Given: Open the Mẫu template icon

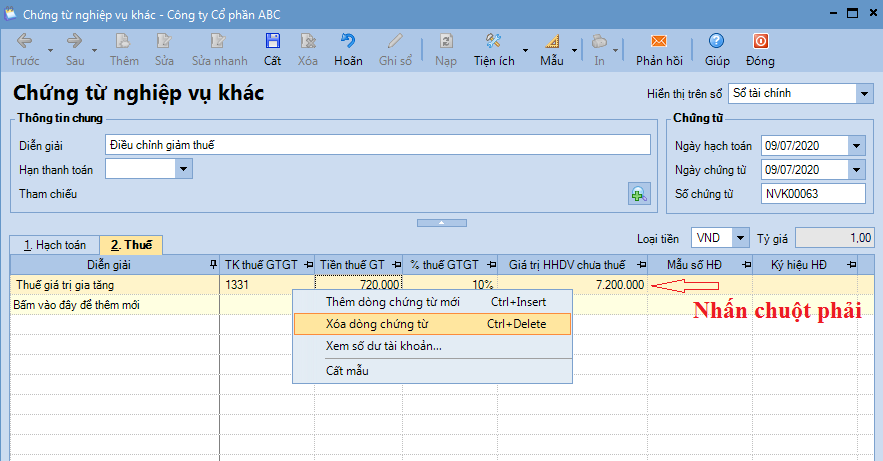Looking at the screenshot, I should (552, 41).
